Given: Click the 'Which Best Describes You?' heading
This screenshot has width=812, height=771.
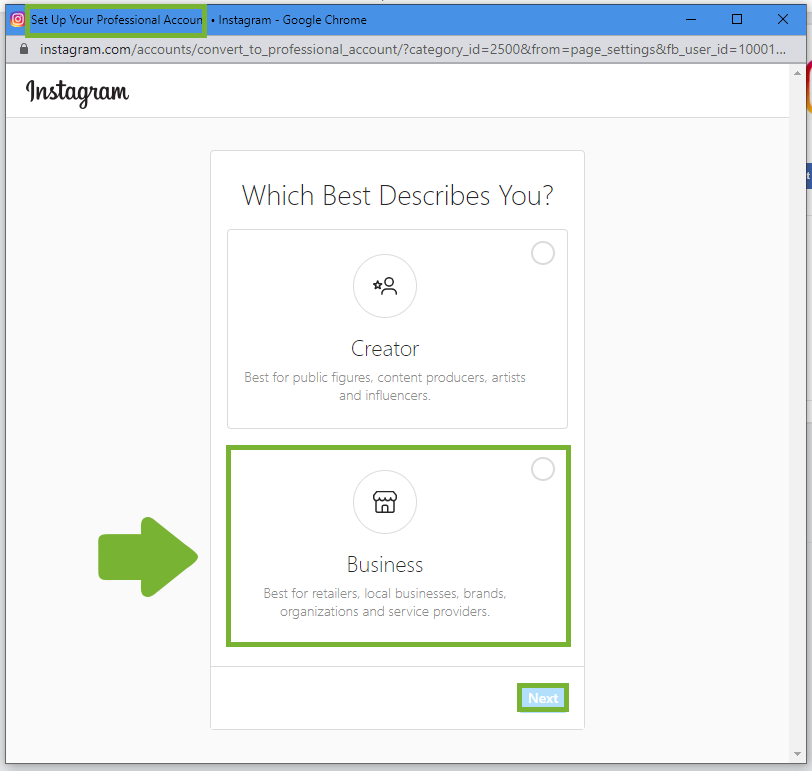Looking at the screenshot, I should pyautogui.click(x=397, y=196).
